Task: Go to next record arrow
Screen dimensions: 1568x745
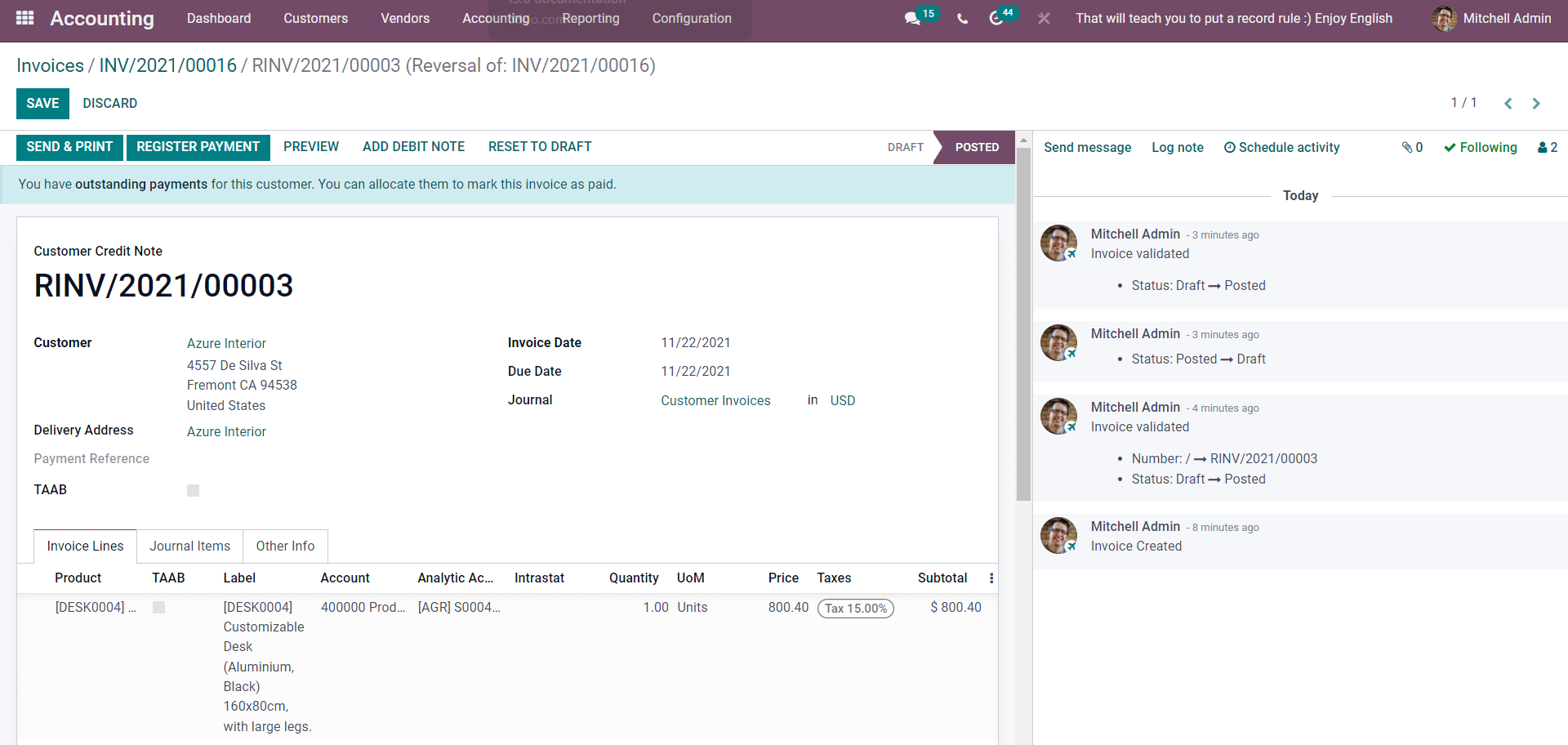Action: (1536, 104)
